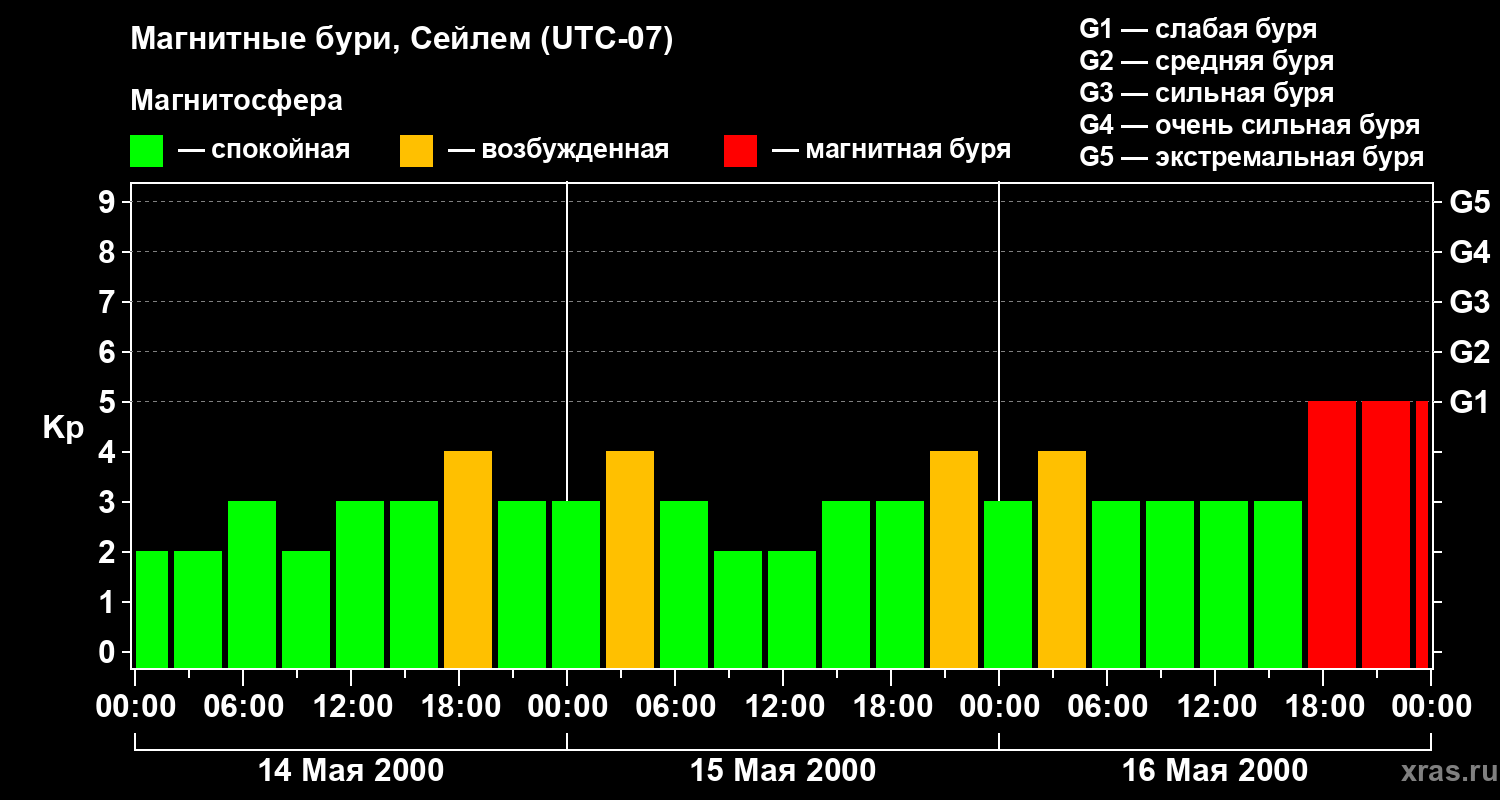Image resolution: width=1500 pixels, height=800 pixels.
Task: Click the G2 label on right axis
Action: tap(1469, 352)
